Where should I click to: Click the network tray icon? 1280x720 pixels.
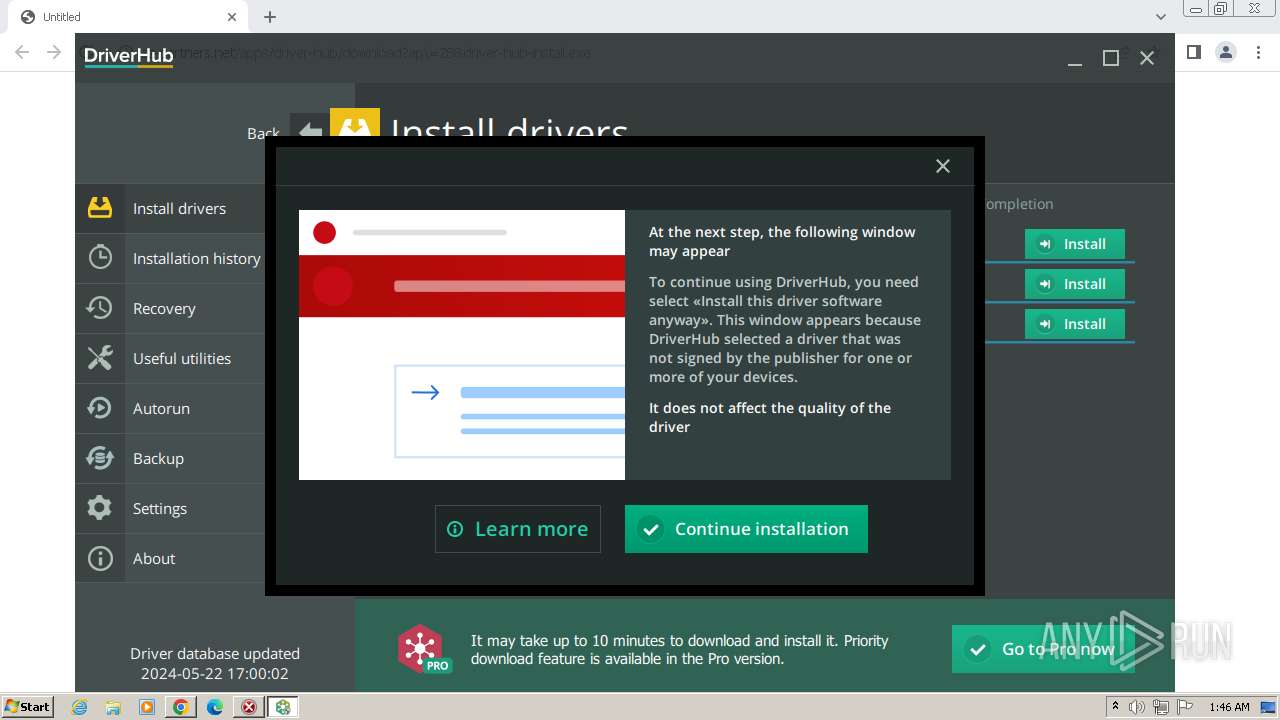(1161, 707)
